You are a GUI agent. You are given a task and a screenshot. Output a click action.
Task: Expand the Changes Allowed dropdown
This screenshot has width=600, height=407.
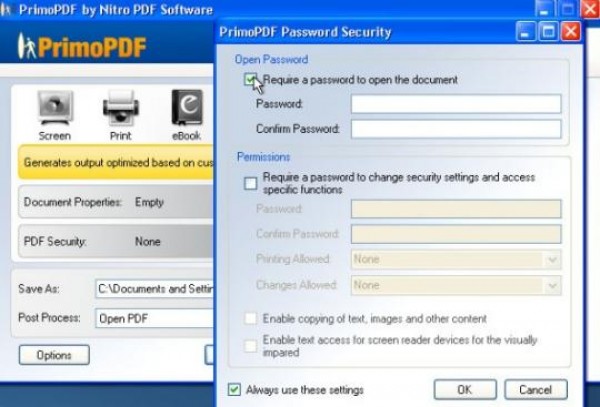tap(456, 285)
